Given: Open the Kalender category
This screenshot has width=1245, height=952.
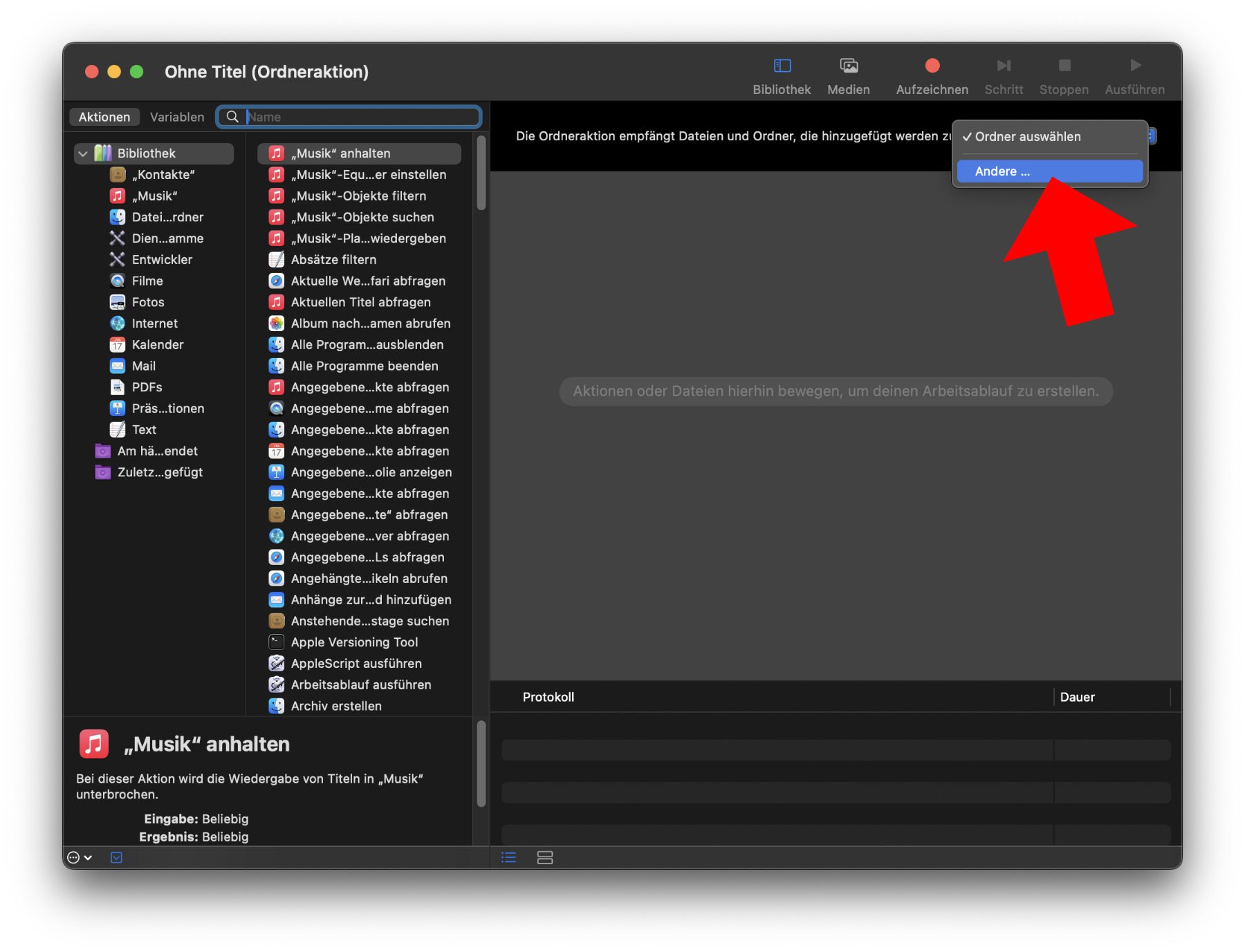Looking at the screenshot, I should (157, 345).
